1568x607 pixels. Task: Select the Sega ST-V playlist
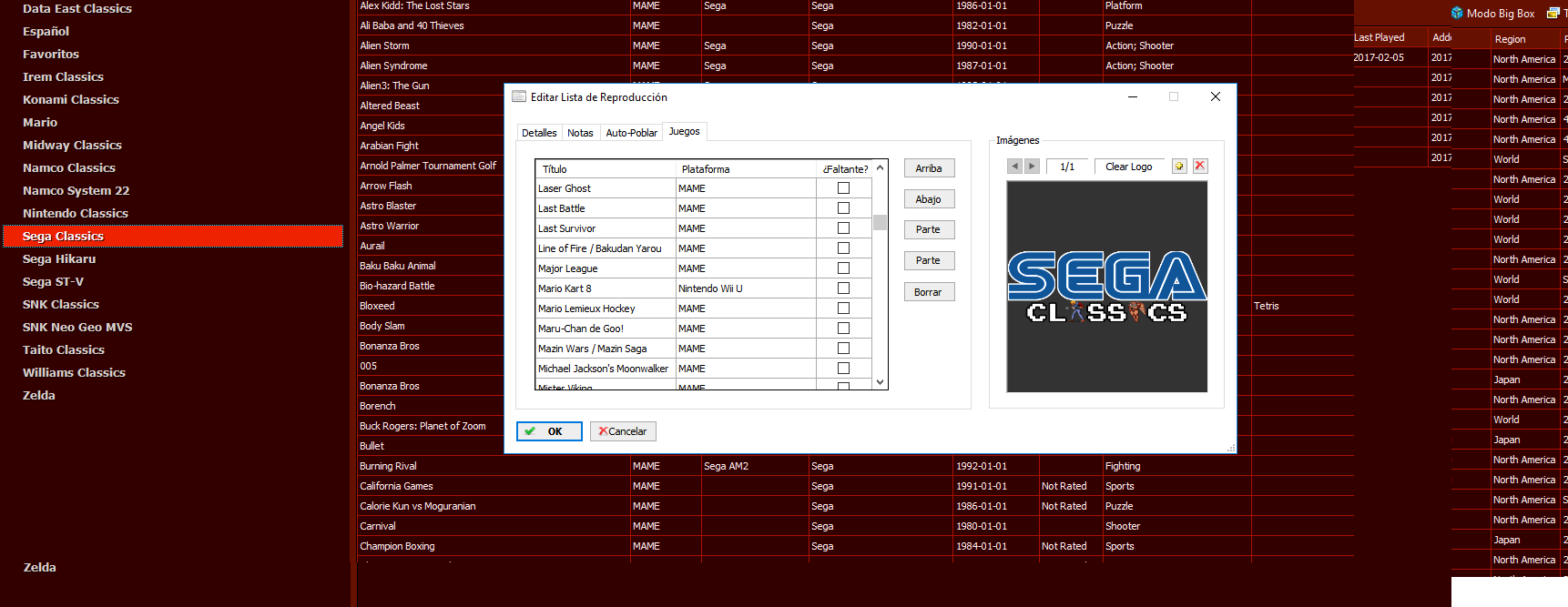pyautogui.click(x=53, y=282)
